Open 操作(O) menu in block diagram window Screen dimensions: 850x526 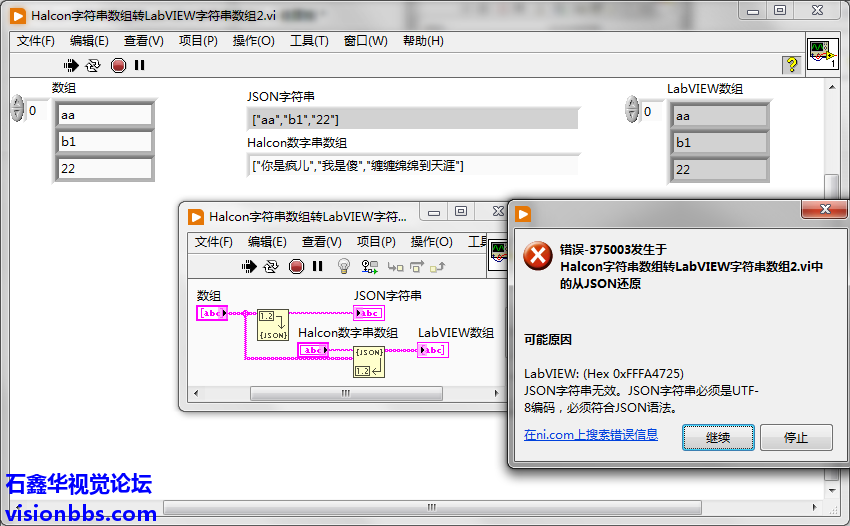(x=431, y=242)
